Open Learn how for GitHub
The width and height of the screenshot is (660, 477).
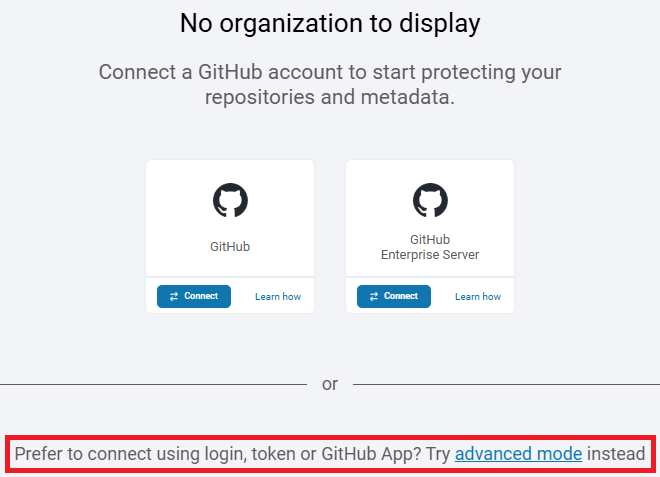(x=278, y=297)
